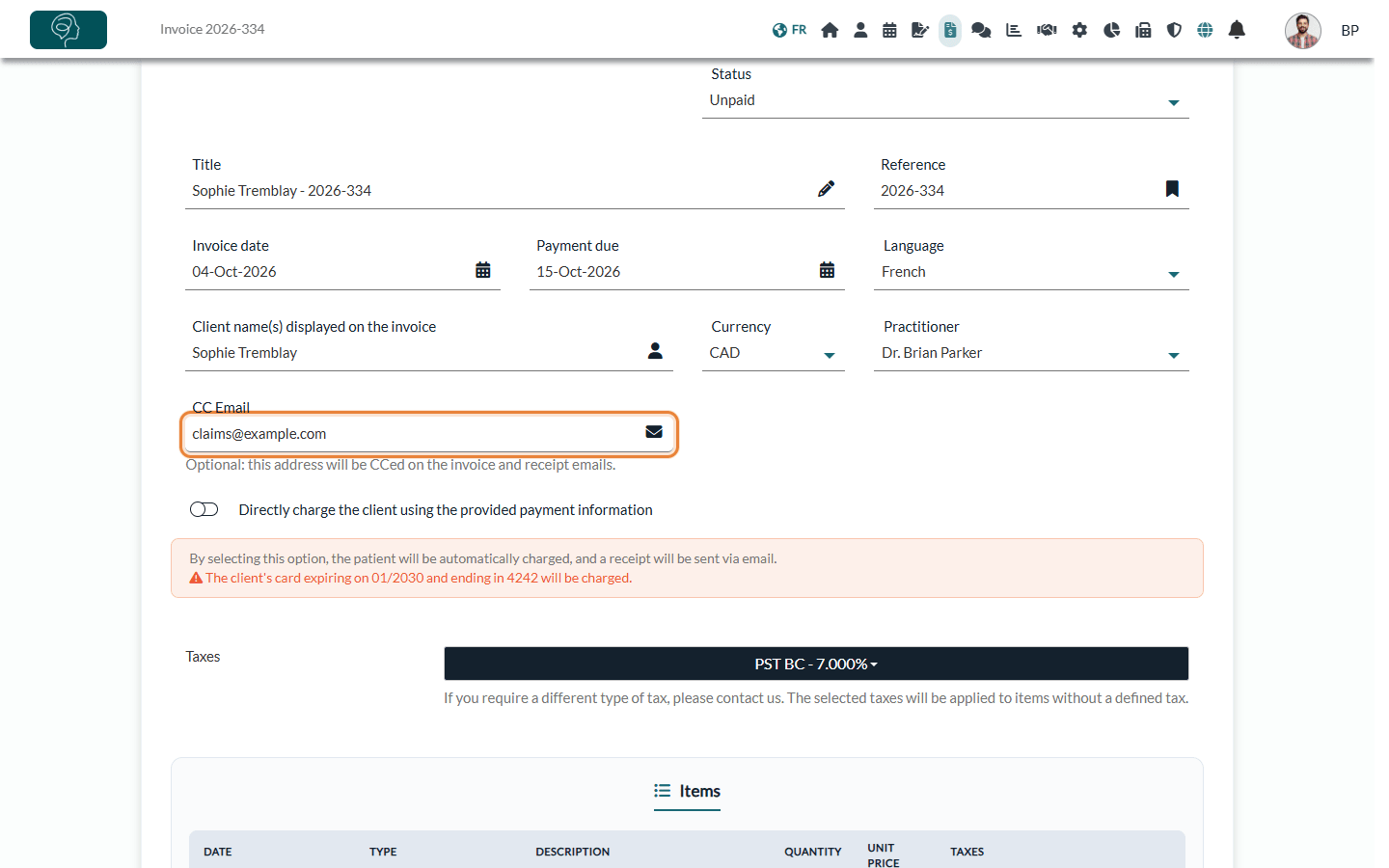Click the teal globe icon near the bell
1389x868 pixels.
1205,30
